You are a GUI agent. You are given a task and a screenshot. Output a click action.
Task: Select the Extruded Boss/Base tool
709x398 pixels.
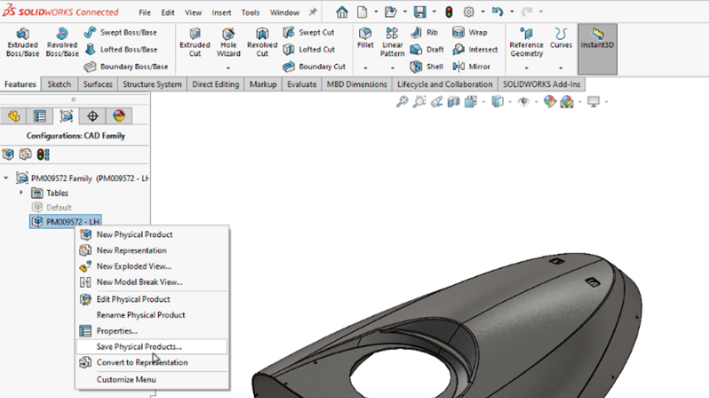(23, 43)
